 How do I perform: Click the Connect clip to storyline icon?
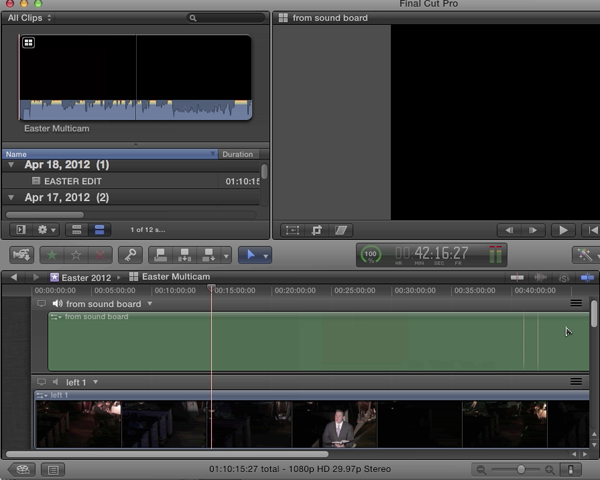[x=160, y=255]
